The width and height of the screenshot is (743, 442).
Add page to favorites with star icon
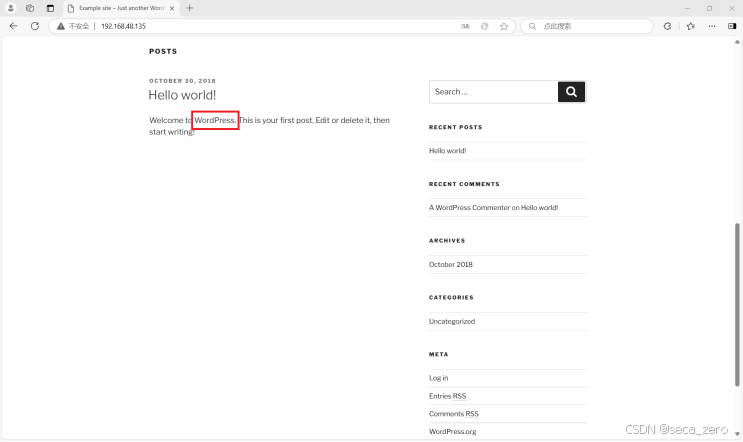click(x=504, y=26)
